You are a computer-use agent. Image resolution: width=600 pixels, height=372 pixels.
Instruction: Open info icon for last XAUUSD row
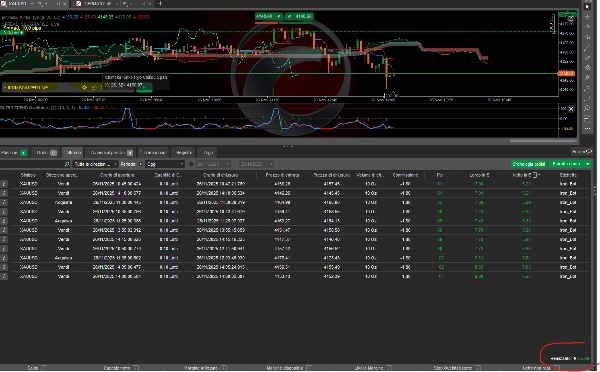coord(4,276)
